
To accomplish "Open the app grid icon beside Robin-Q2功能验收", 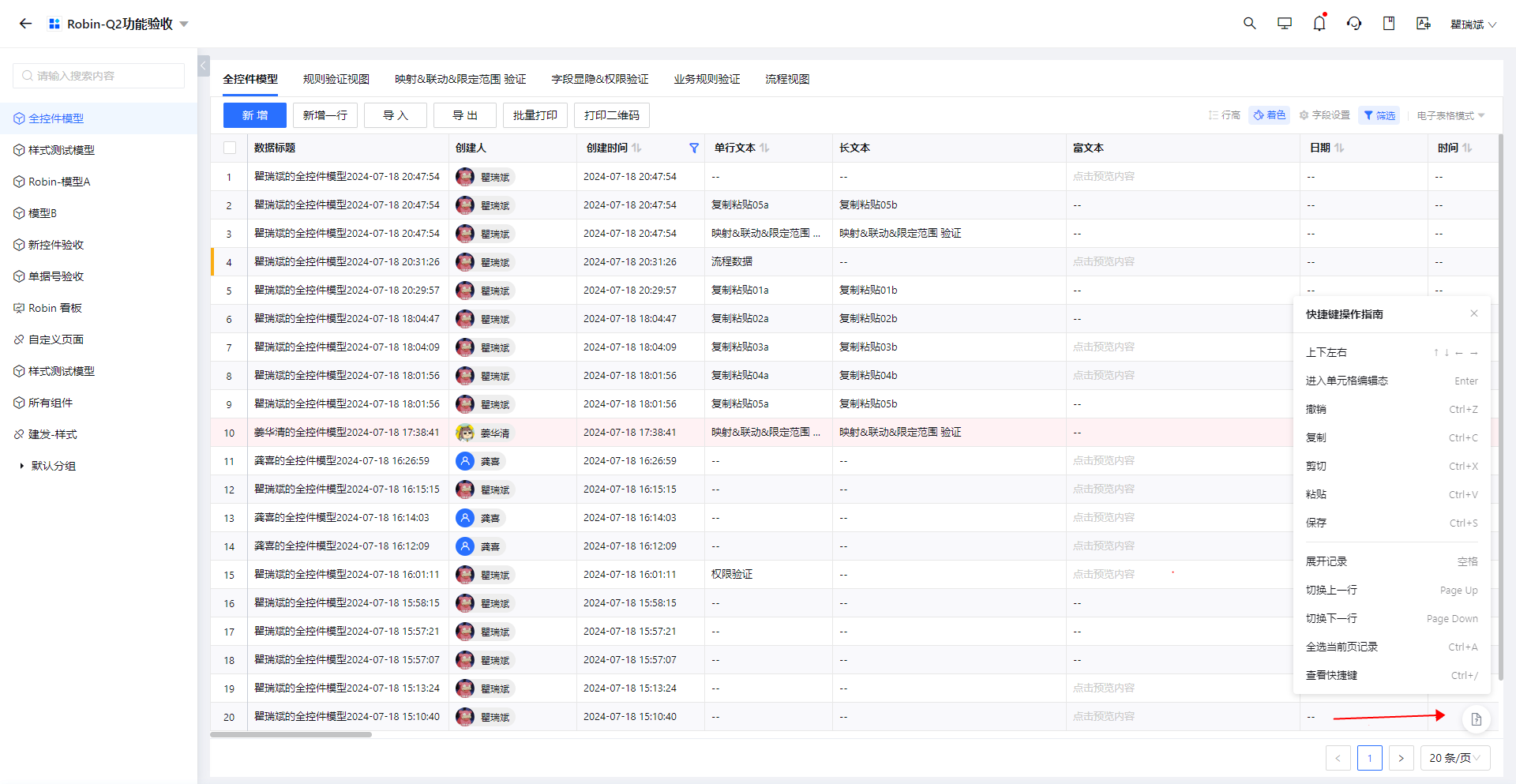I will tap(54, 24).
